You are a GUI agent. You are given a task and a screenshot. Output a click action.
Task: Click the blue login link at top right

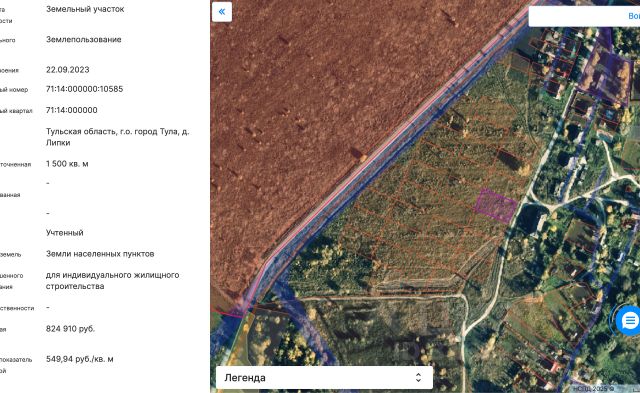(x=634, y=16)
